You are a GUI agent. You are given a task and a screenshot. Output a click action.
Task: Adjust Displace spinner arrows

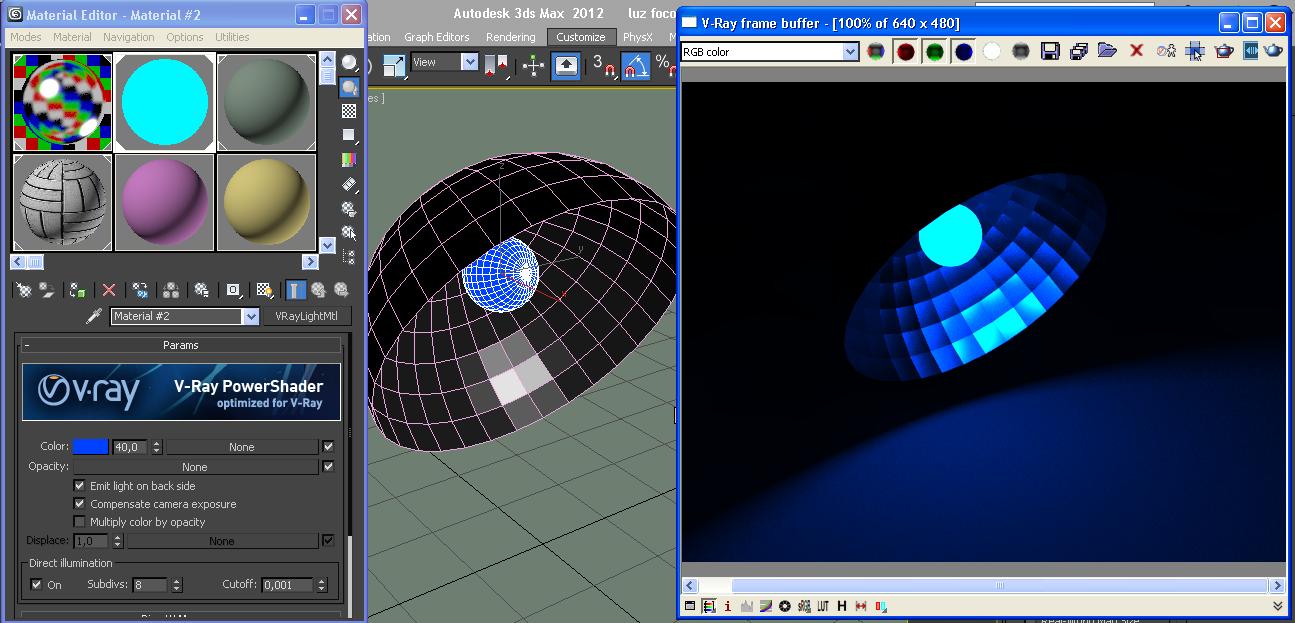click(117, 541)
